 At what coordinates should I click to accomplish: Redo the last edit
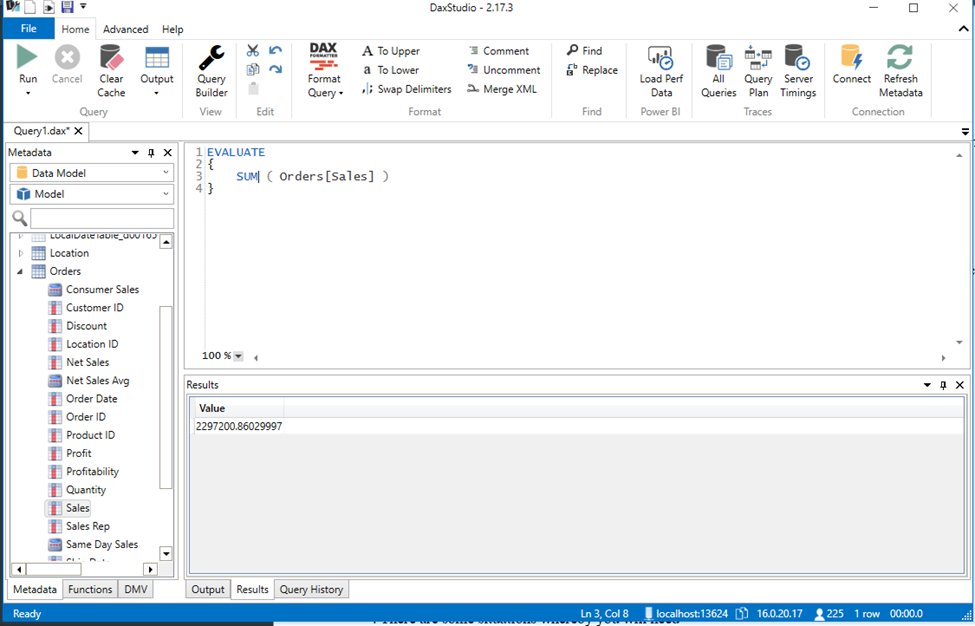(275, 69)
